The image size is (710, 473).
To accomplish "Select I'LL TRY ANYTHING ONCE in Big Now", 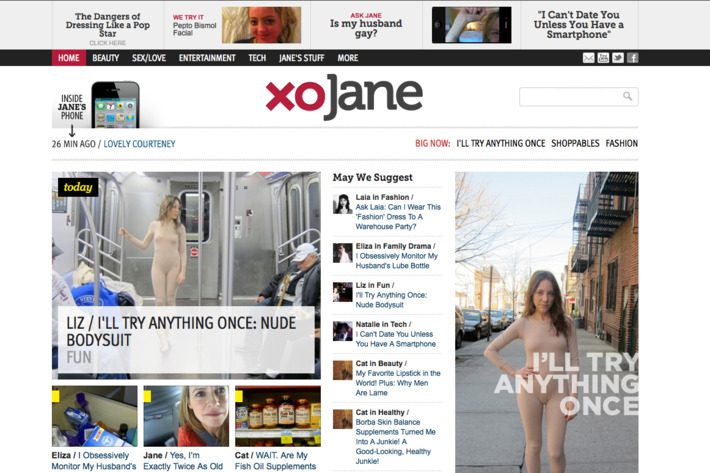I will [x=501, y=143].
